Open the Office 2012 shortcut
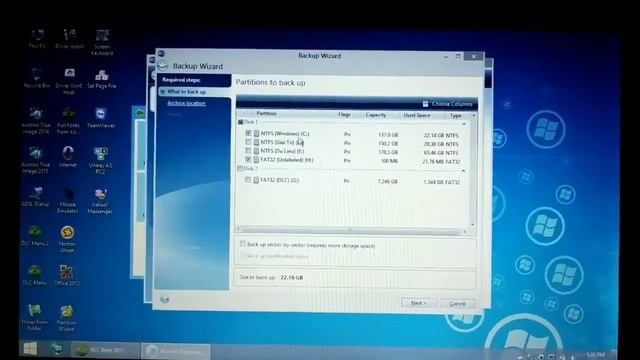This screenshot has height=360, width=640. click(67, 275)
